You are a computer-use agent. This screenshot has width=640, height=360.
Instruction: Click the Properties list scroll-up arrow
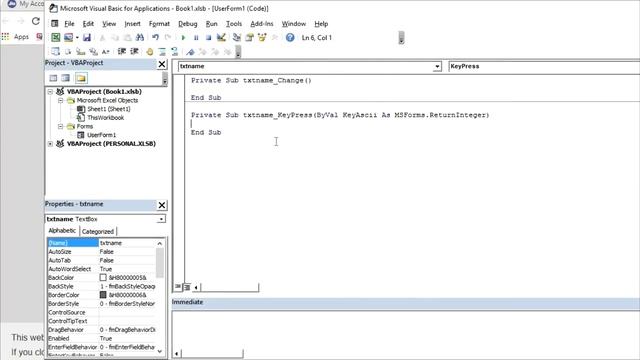(x=160, y=243)
